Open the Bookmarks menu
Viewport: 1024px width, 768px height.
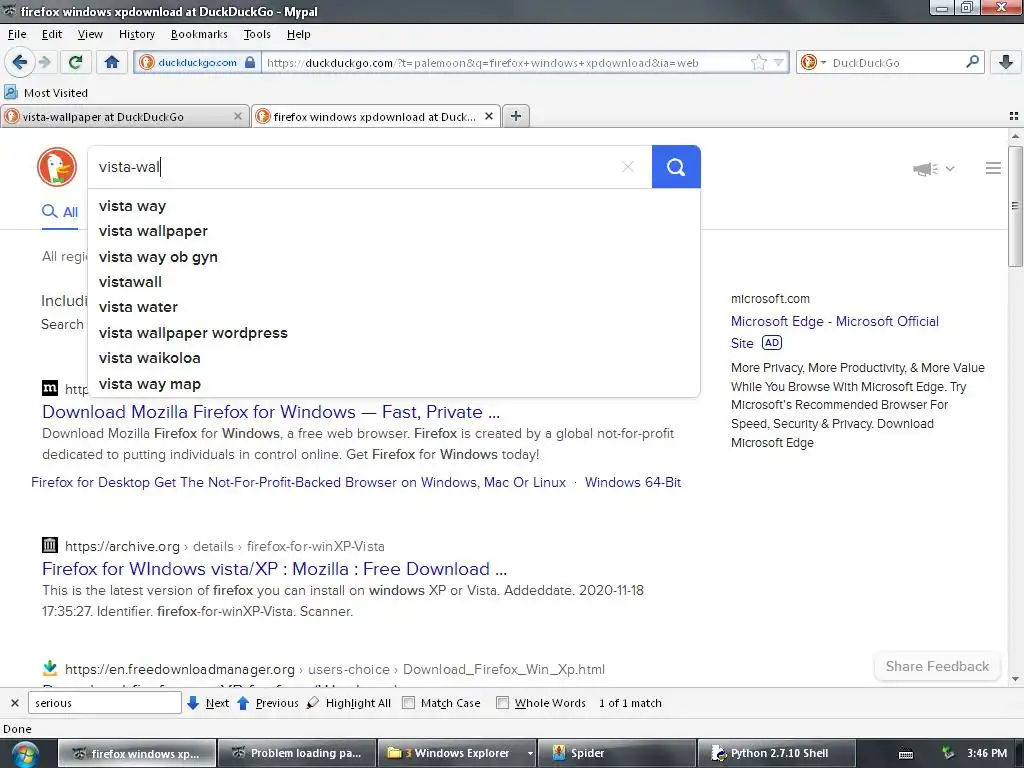(199, 34)
